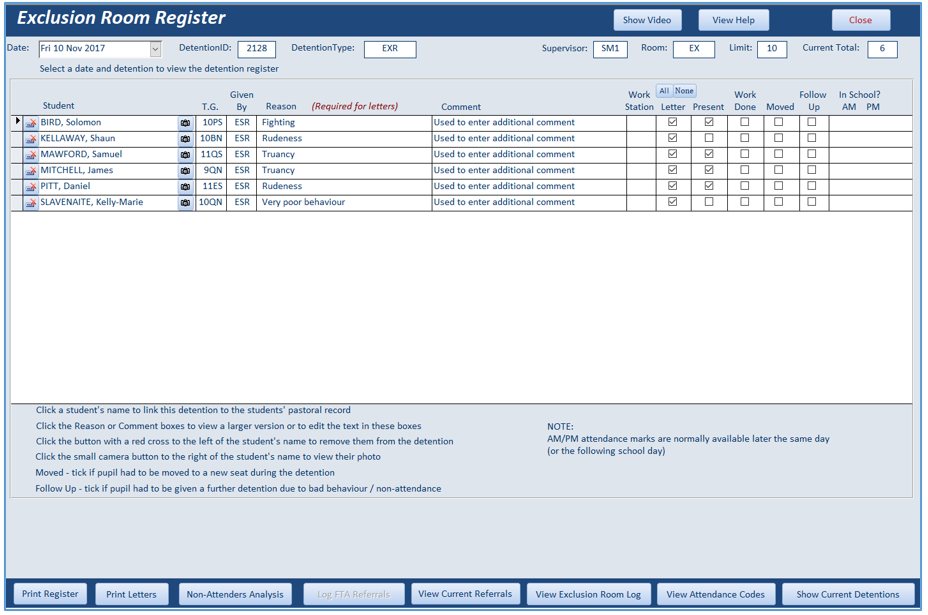Click the DetentionID field showing 2128
928x615 pixels.
tap(257, 49)
